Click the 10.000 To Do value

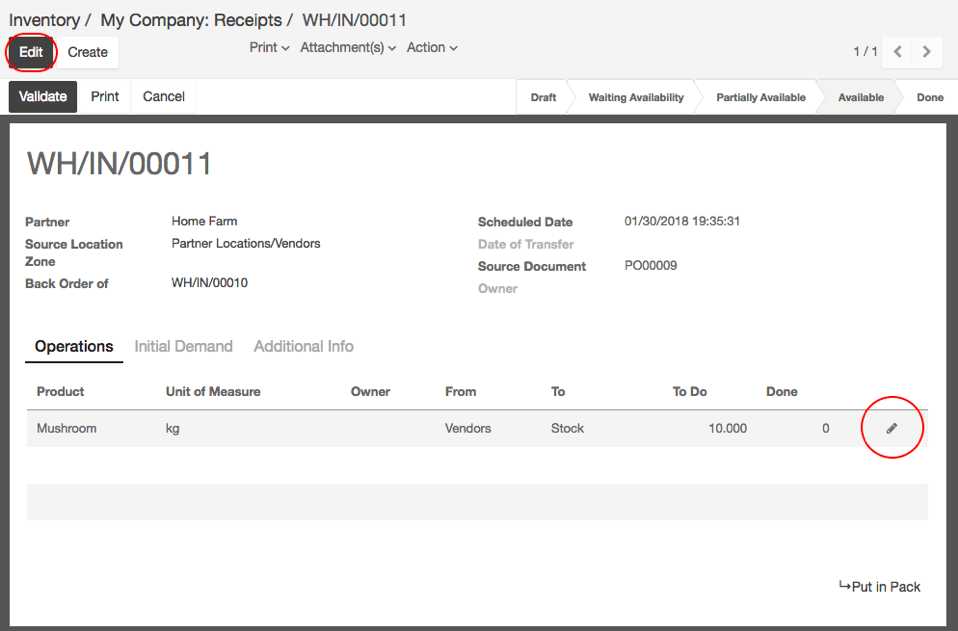(727, 428)
